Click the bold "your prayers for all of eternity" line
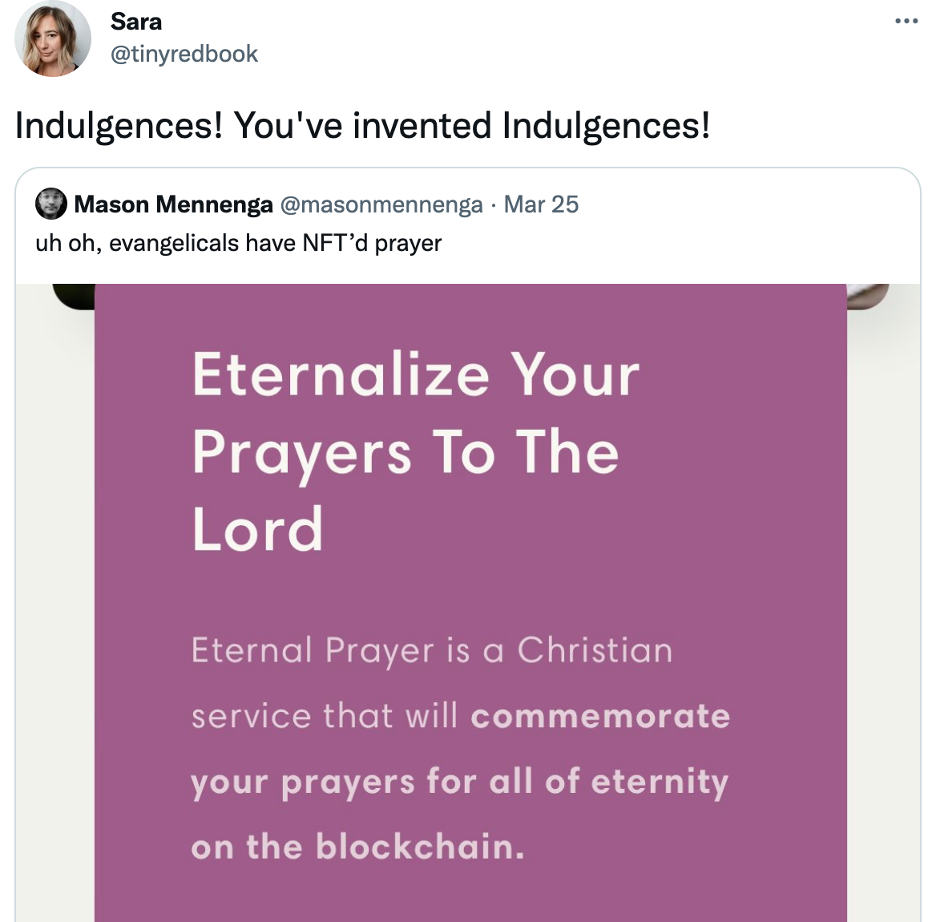 [x=459, y=781]
